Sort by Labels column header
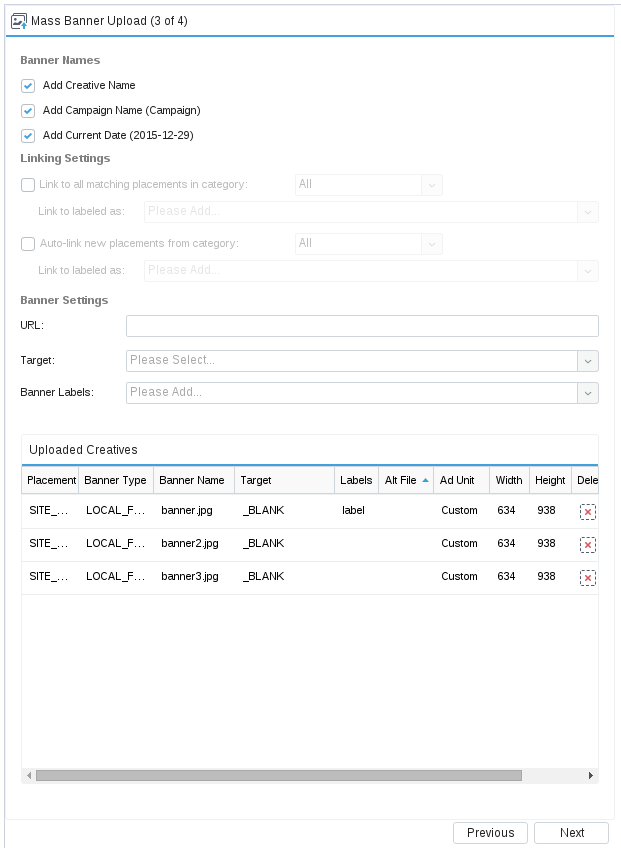The height and width of the screenshot is (848, 621). click(x=356, y=480)
